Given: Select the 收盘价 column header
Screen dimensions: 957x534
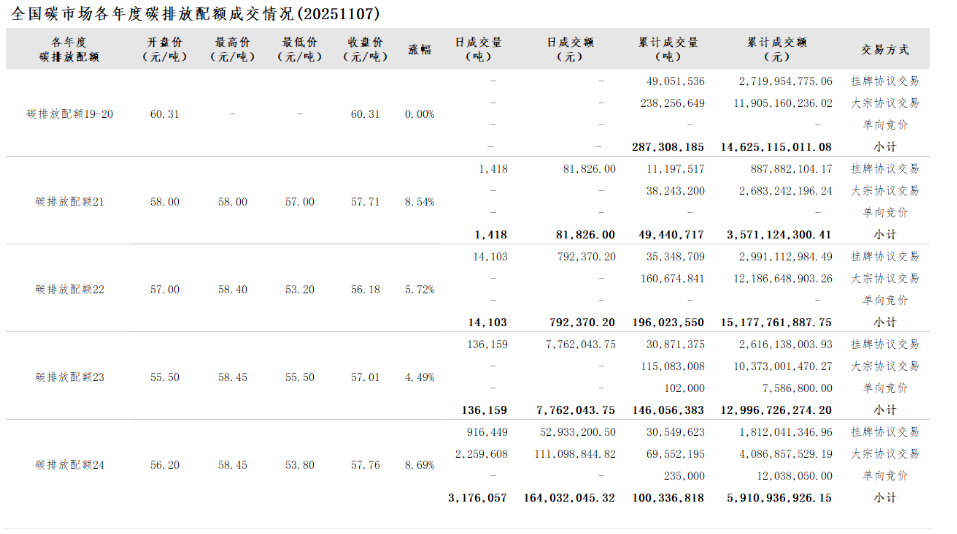Looking at the screenshot, I should pos(365,49).
